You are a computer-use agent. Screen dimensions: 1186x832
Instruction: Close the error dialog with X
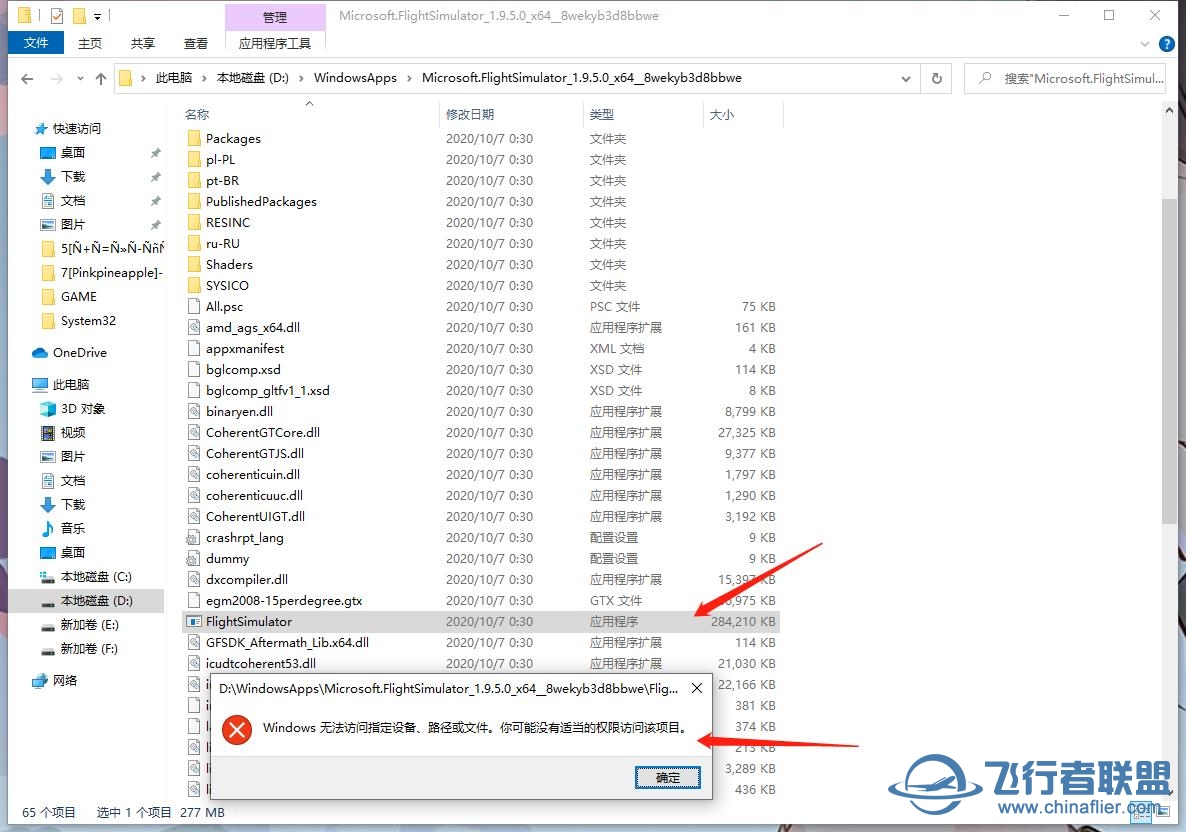point(697,688)
